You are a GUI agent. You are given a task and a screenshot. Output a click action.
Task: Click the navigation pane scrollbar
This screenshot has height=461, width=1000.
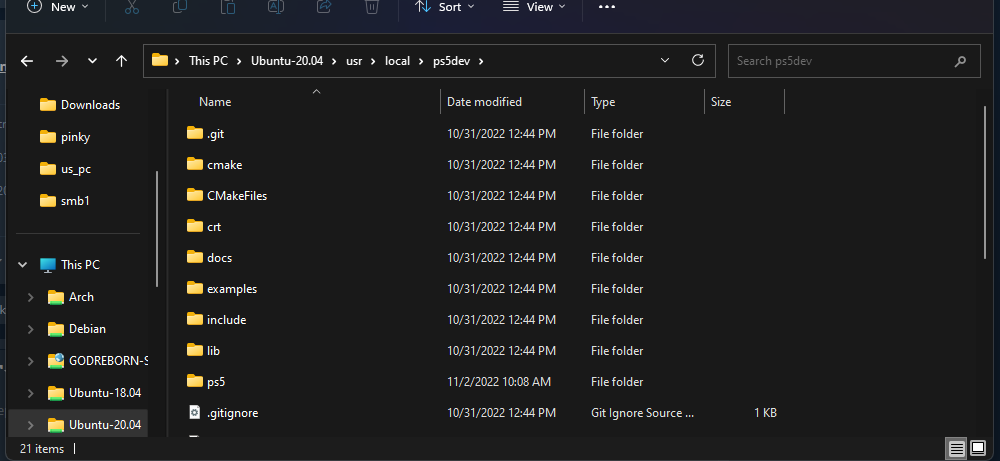tap(157, 230)
